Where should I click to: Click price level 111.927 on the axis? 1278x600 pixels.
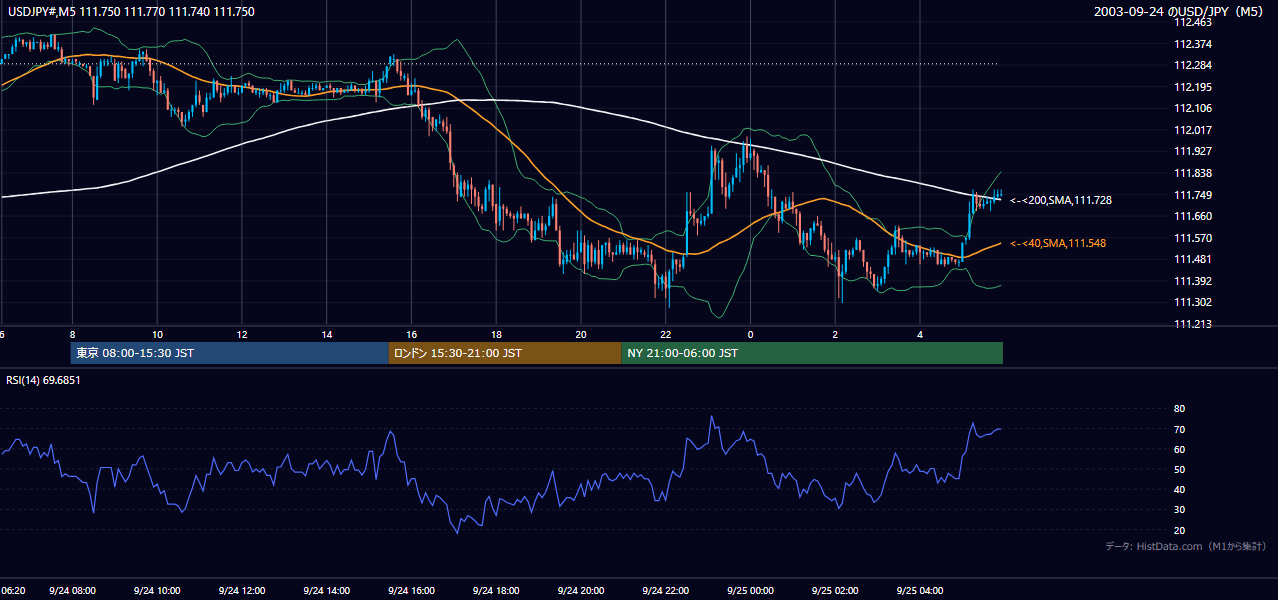tap(1193, 151)
